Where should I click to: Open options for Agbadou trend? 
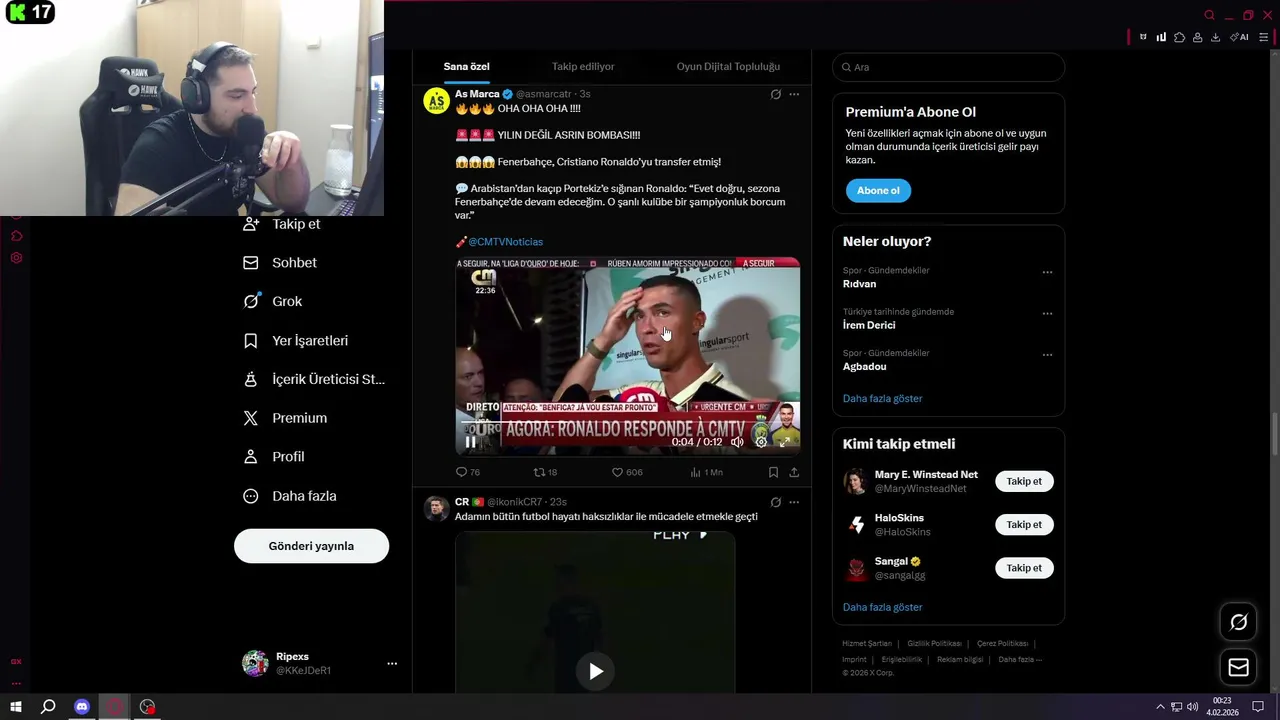point(1047,354)
